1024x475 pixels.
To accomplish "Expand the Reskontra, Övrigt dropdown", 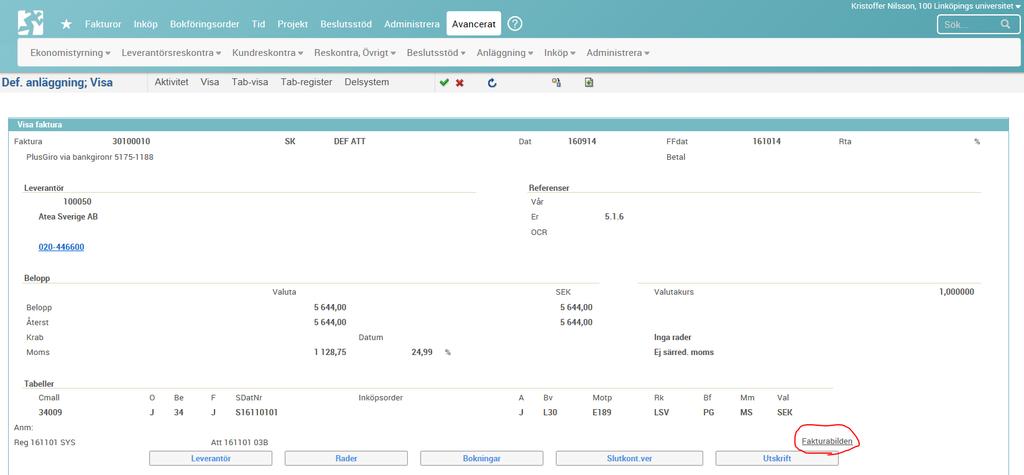I will [x=355, y=53].
